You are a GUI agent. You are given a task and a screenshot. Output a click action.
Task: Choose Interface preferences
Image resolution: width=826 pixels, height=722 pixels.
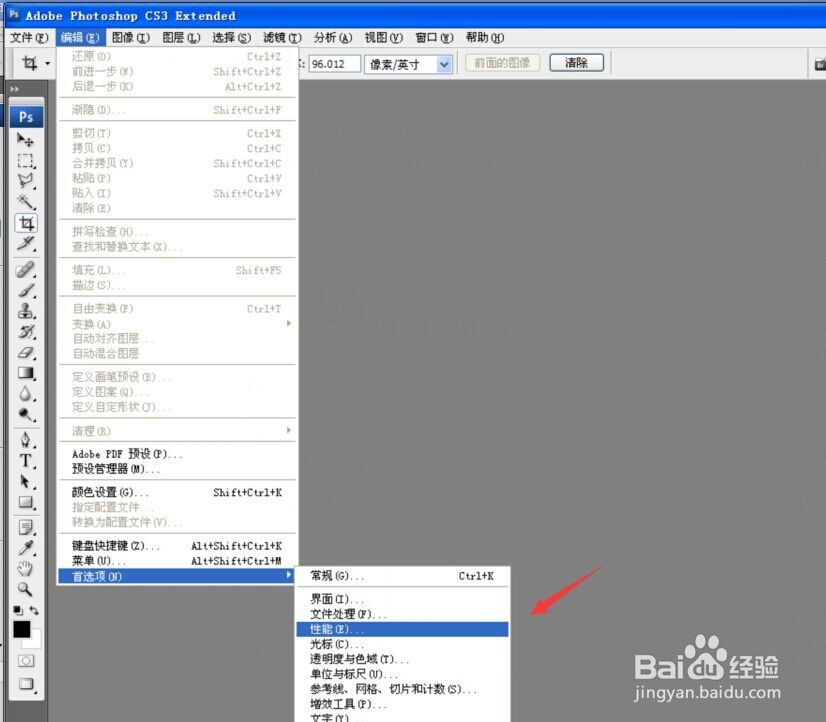(x=402, y=599)
